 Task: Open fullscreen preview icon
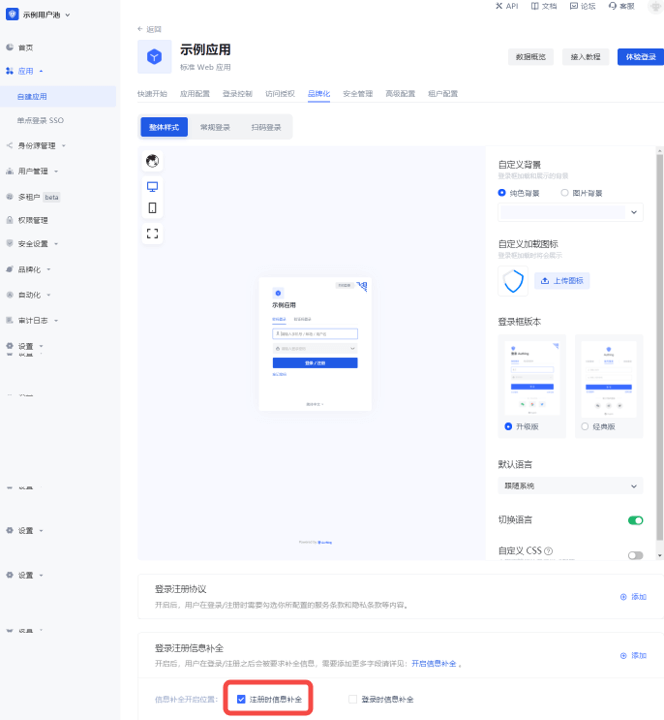152,234
